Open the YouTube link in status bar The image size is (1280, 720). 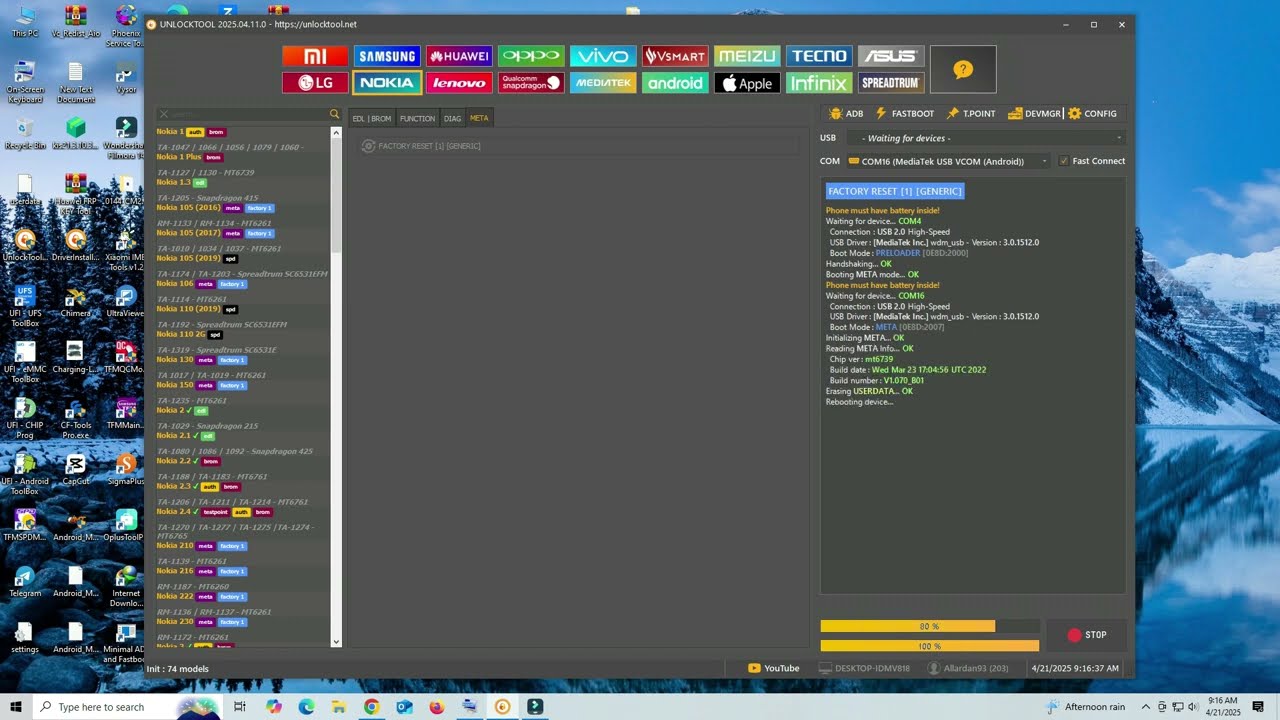click(774, 668)
